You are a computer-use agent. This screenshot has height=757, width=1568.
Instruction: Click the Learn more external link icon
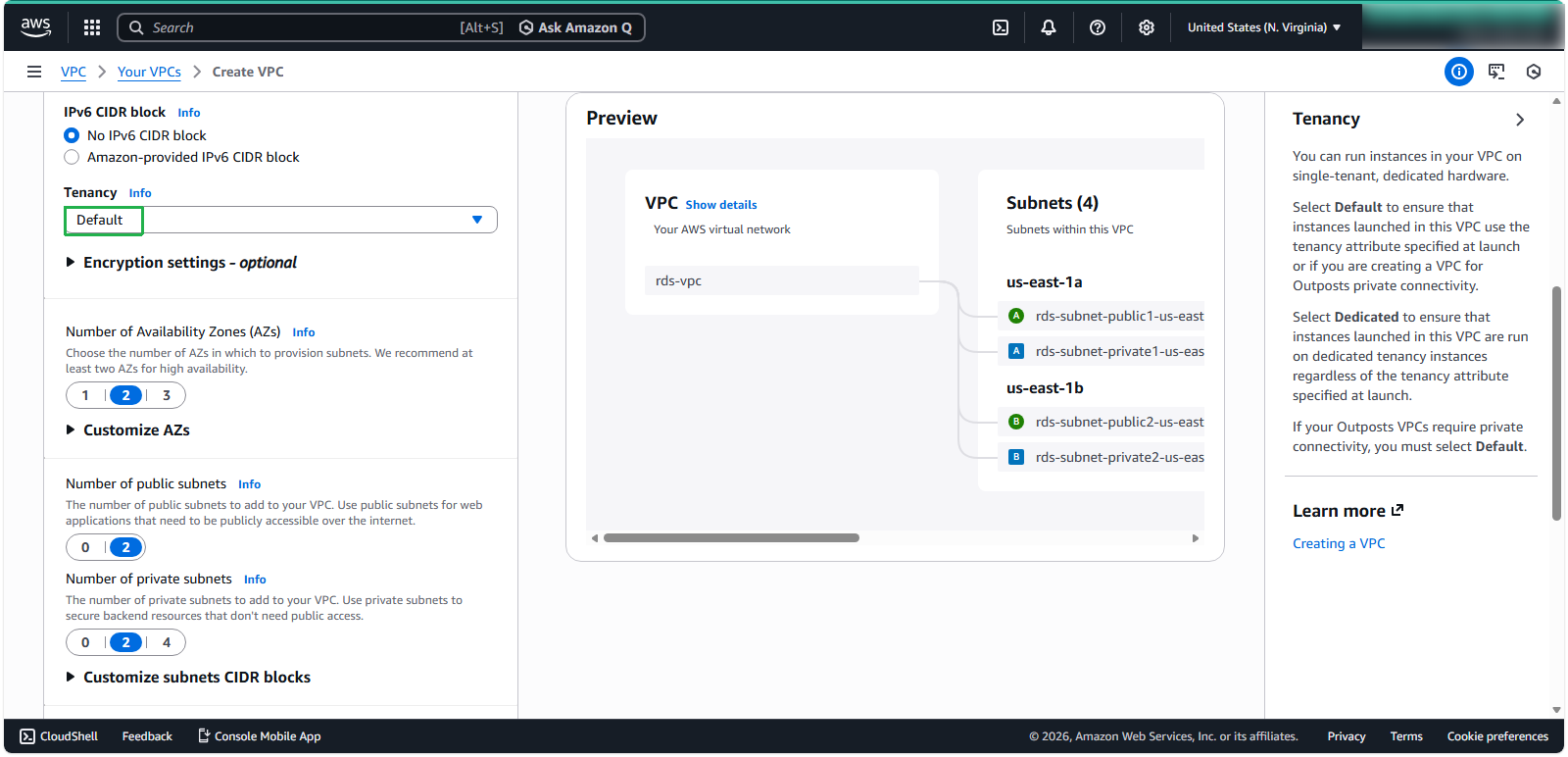coord(1397,510)
